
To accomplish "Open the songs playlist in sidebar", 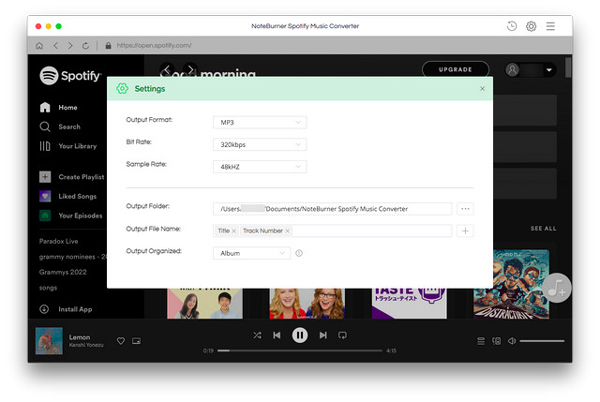I will (48, 288).
